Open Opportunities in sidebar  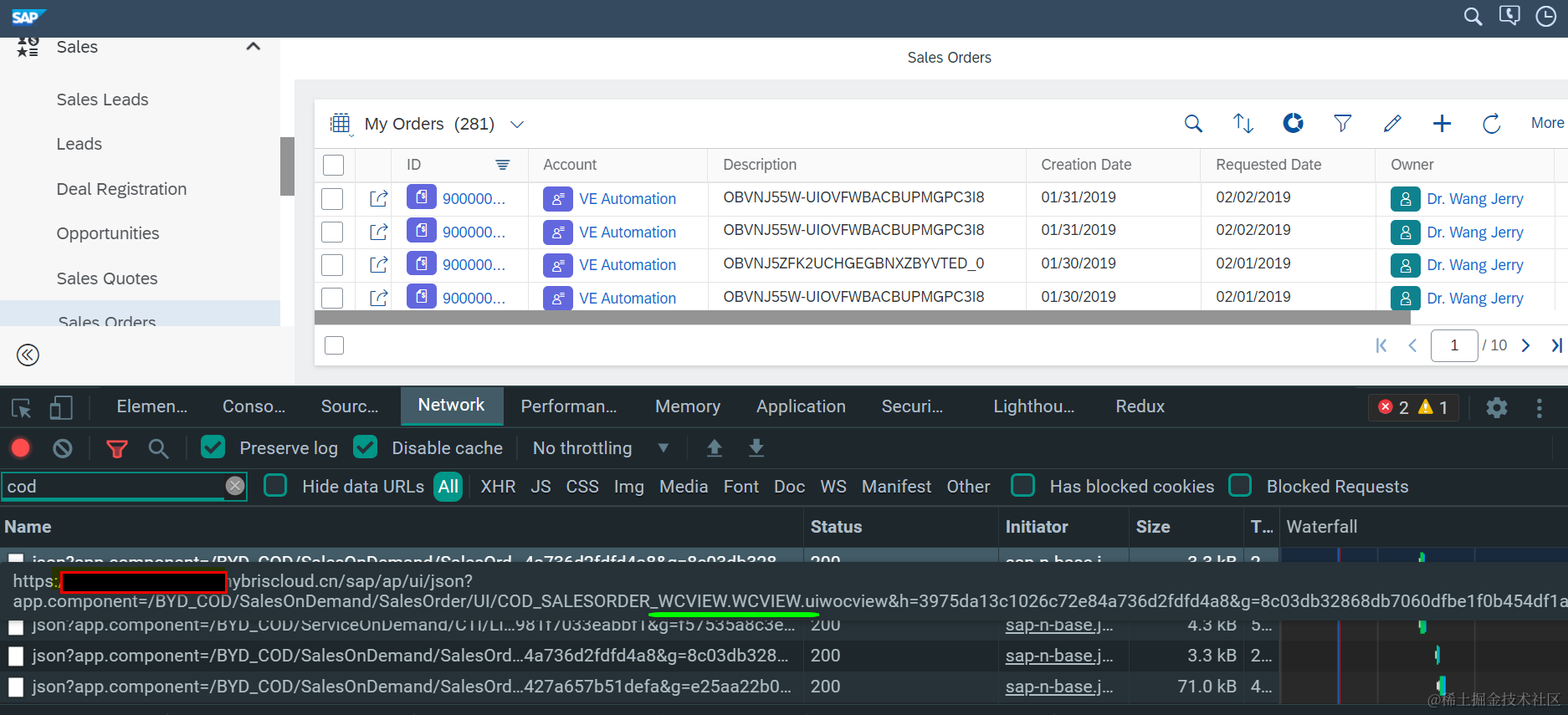[108, 233]
